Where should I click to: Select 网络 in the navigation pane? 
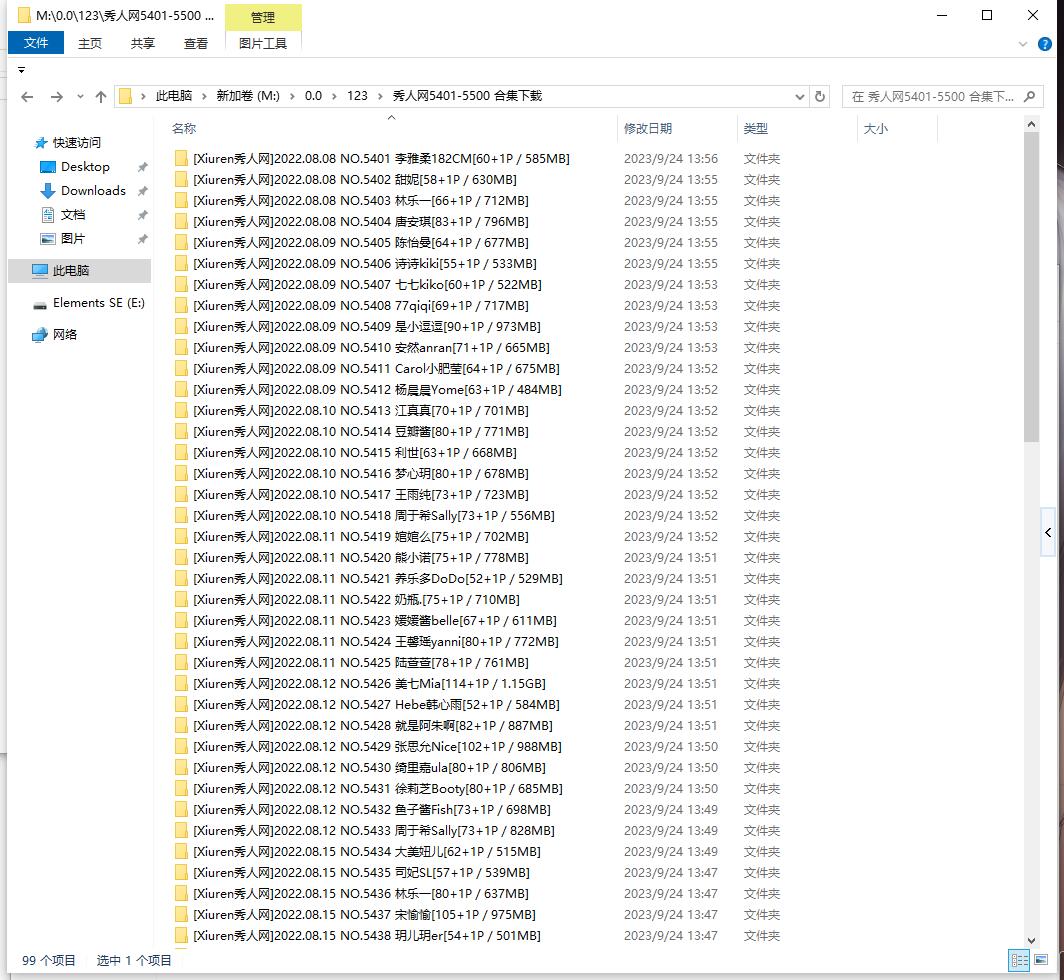click(x=65, y=335)
